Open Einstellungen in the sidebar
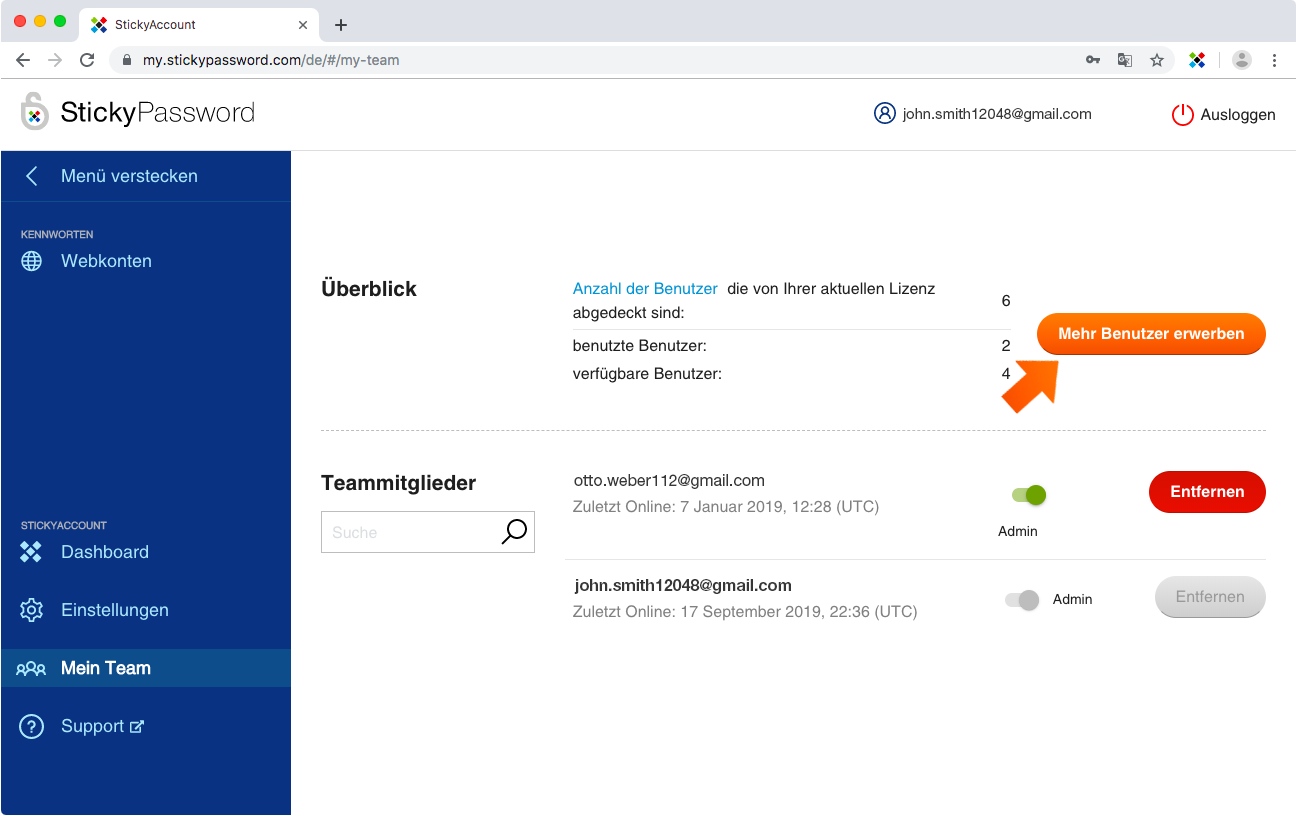Image resolution: width=1296 pixels, height=816 pixels. 115,610
